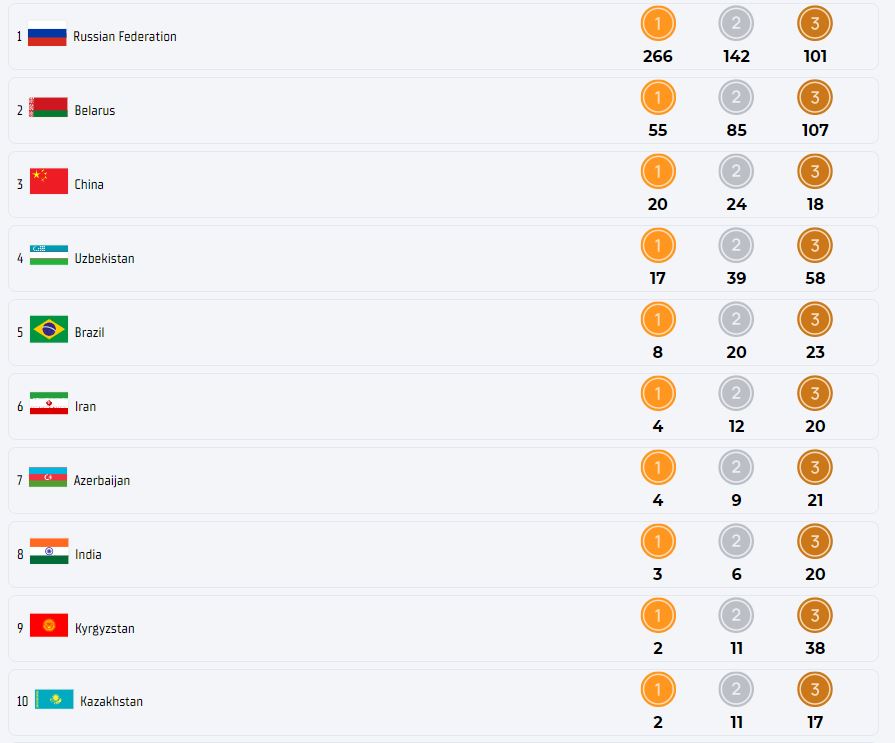
Task: Open the Kazakhstan country name link
Action: (112, 702)
